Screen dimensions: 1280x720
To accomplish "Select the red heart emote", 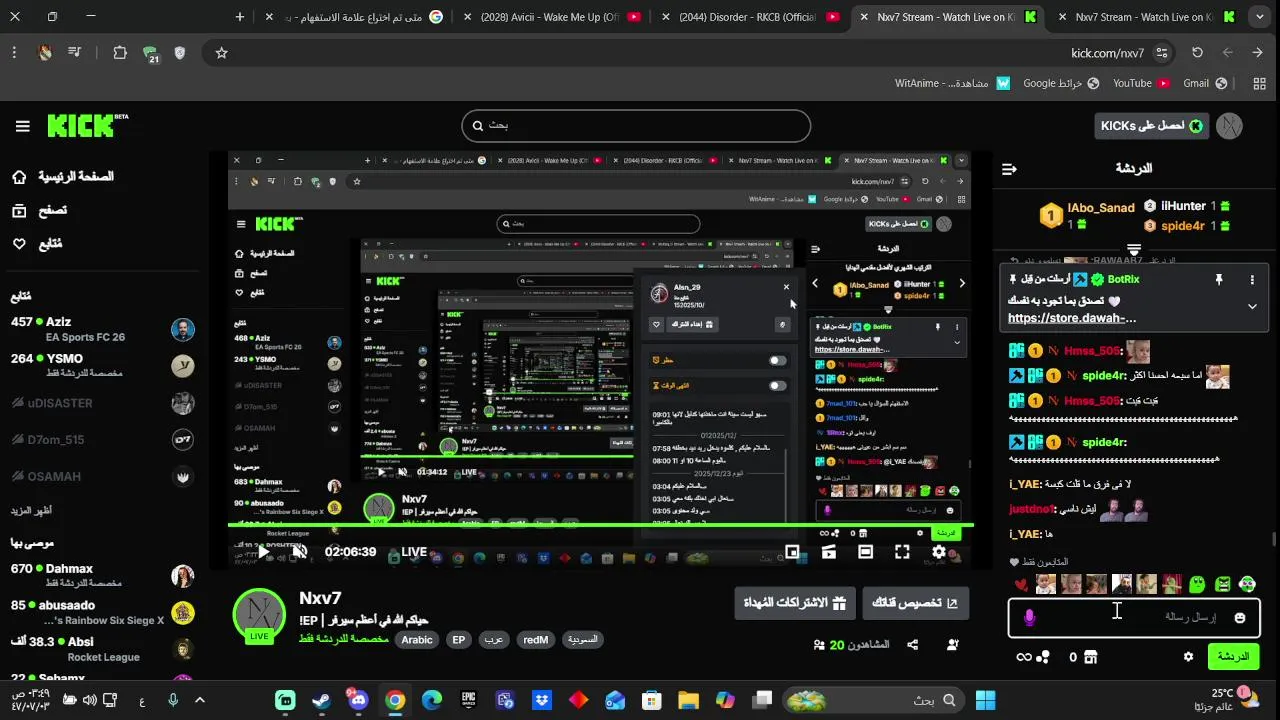I will [1020, 585].
